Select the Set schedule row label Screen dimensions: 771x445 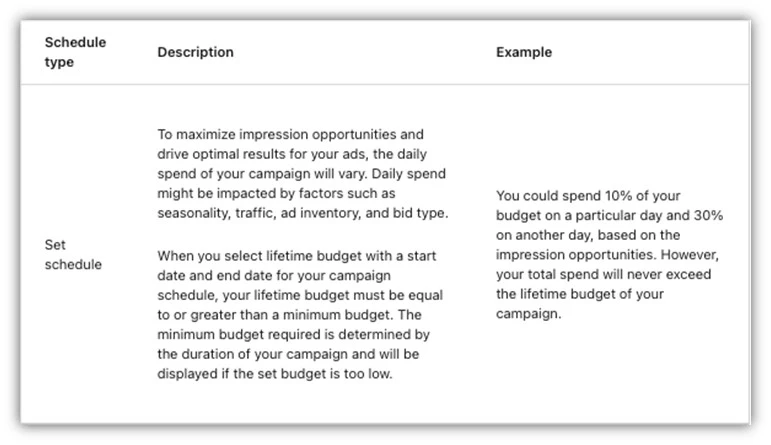point(73,255)
